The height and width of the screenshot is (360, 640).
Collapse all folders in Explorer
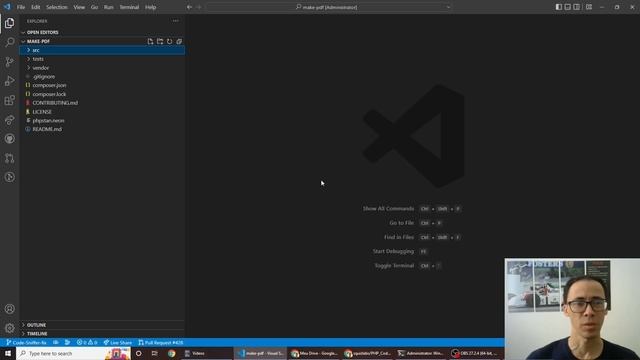click(179, 41)
